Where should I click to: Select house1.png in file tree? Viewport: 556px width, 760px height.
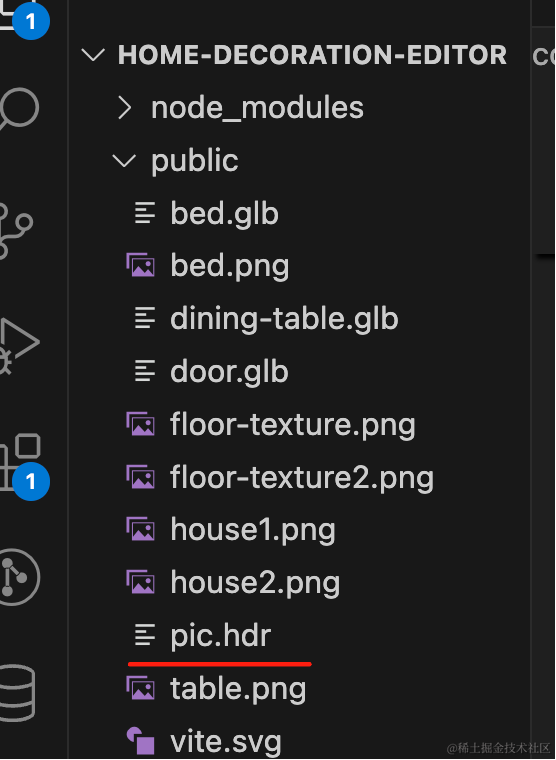(x=253, y=530)
